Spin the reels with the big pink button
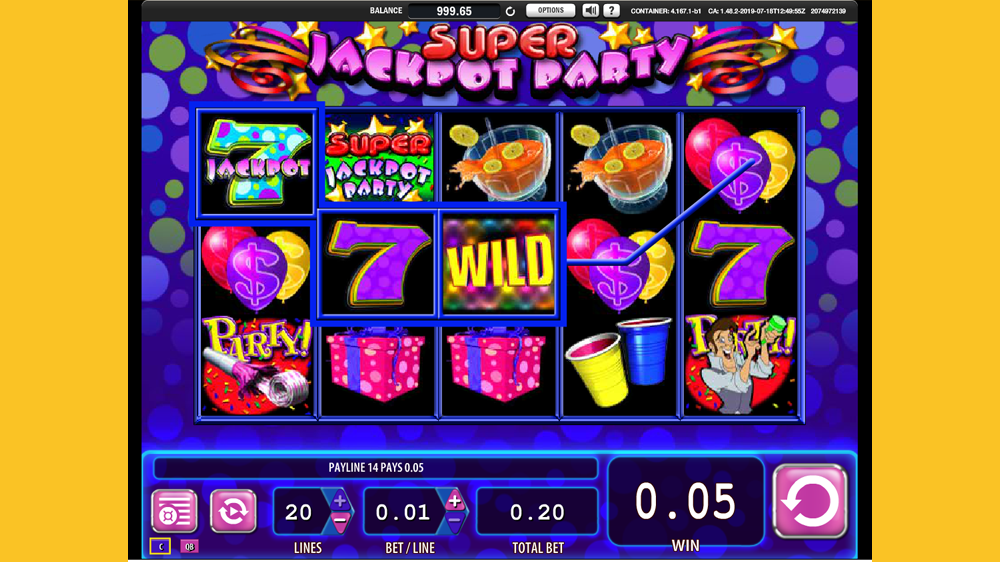The image size is (1000, 562). coord(810,501)
